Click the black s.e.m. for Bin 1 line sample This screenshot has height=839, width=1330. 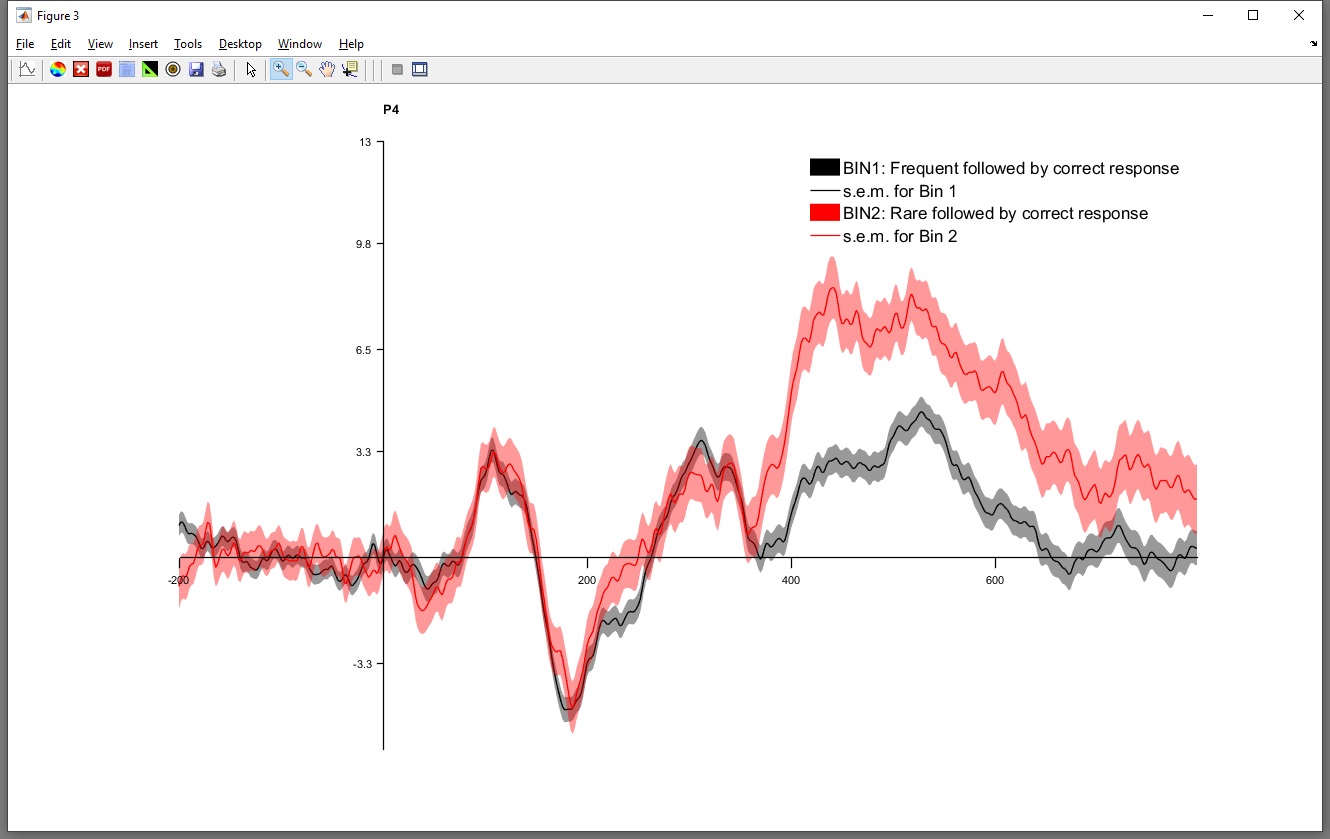pyautogui.click(x=825, y=191)
